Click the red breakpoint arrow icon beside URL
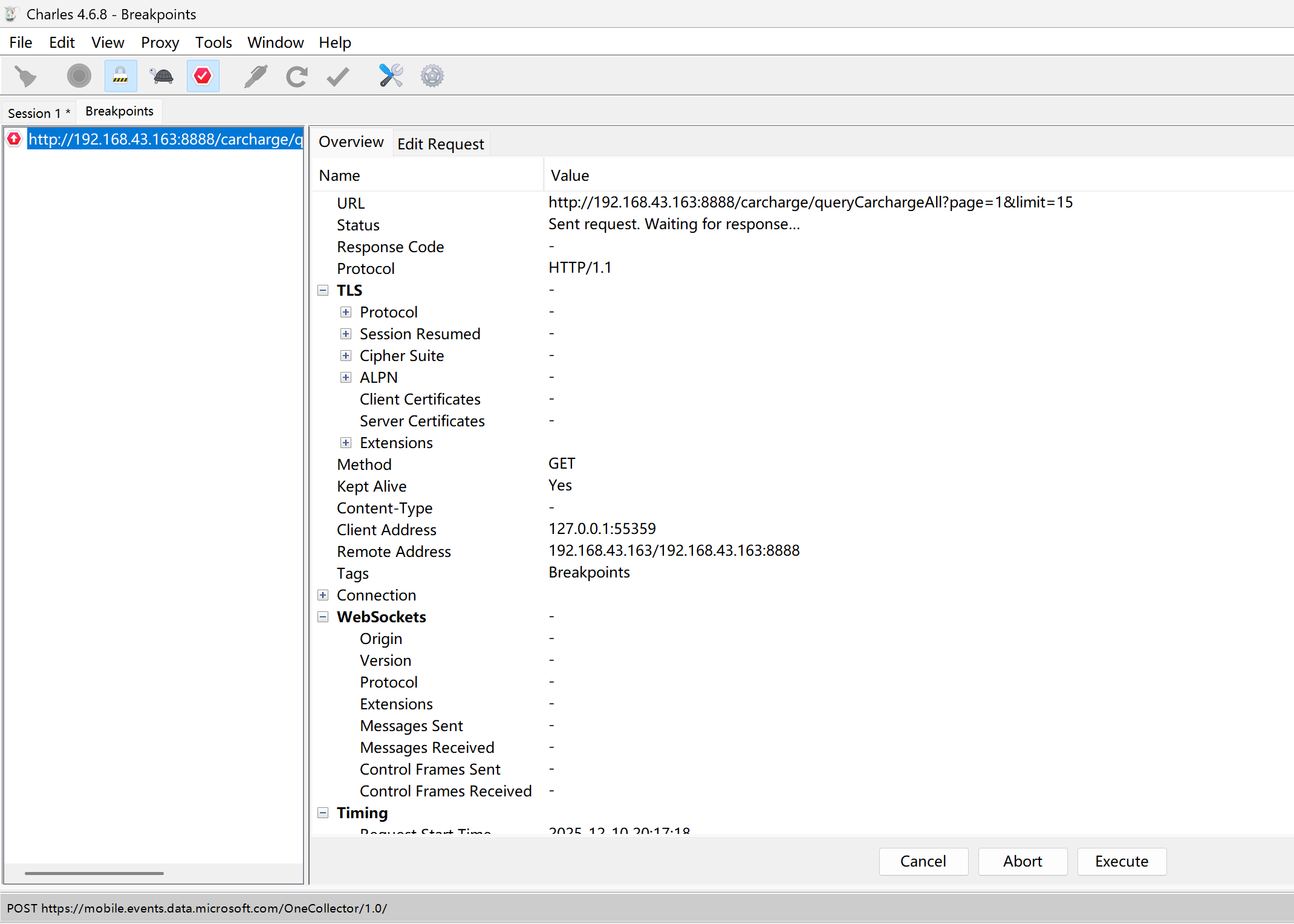 pos(15,139)
